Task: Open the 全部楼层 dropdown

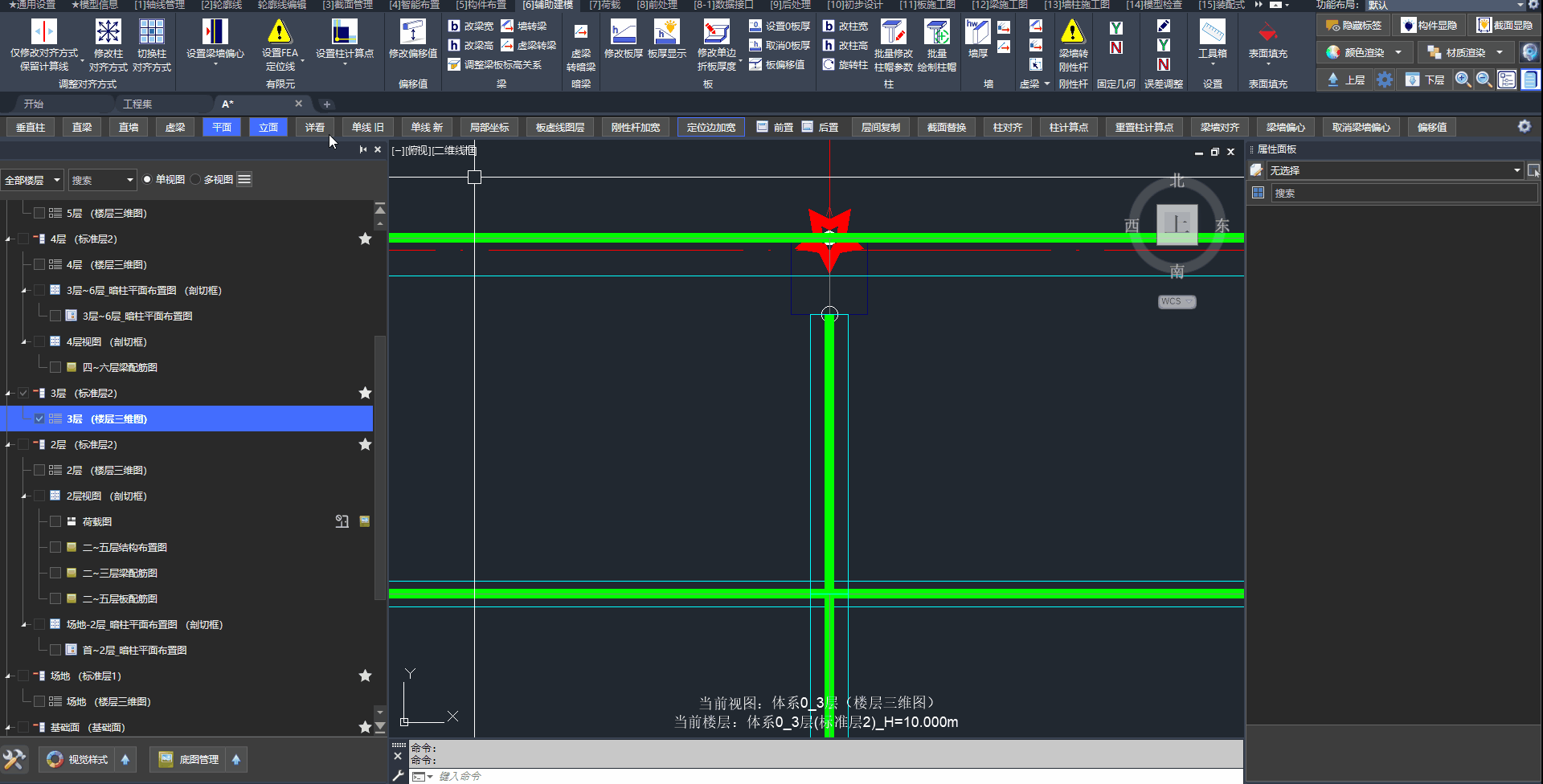Action: click(32, 180)
